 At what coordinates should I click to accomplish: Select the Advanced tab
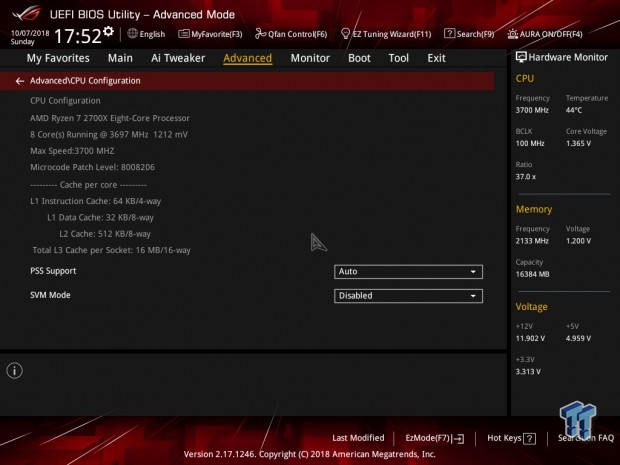[248, 58]
